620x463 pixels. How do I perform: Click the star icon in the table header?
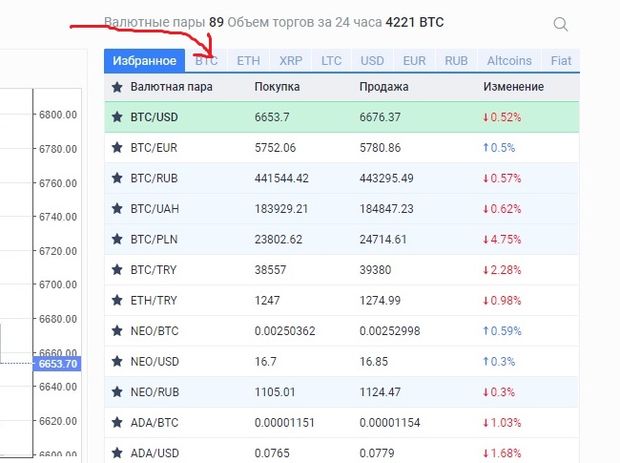point(116,87)
